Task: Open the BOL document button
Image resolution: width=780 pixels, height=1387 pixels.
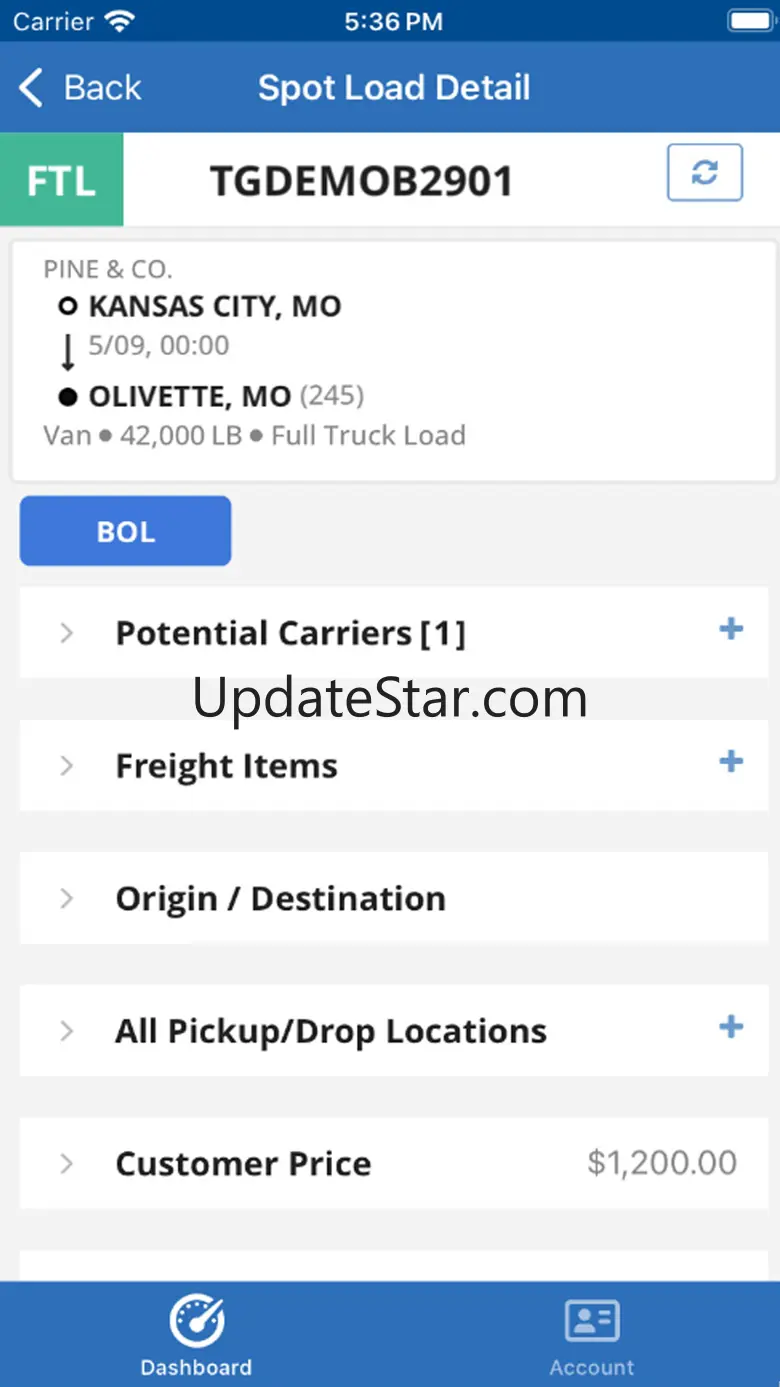Action: pos(126,531)
